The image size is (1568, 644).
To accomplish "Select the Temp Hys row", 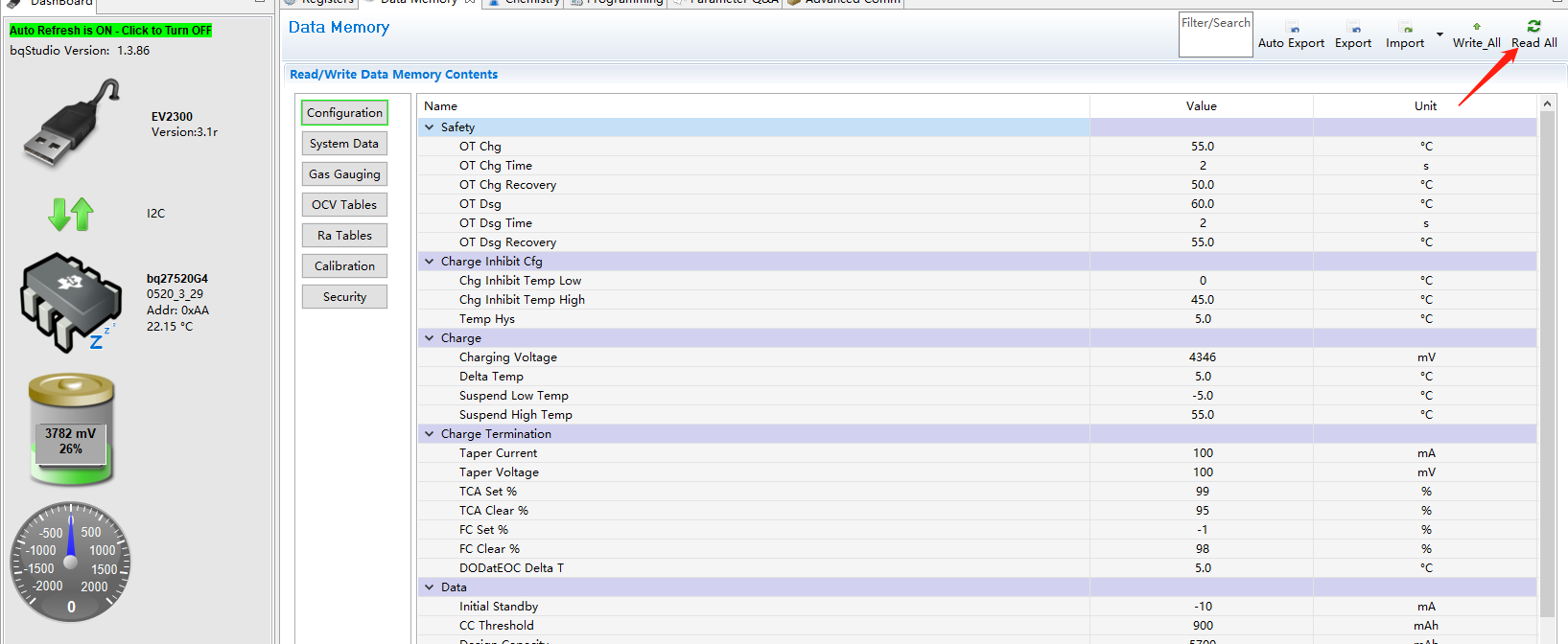I will coord(977,319).
